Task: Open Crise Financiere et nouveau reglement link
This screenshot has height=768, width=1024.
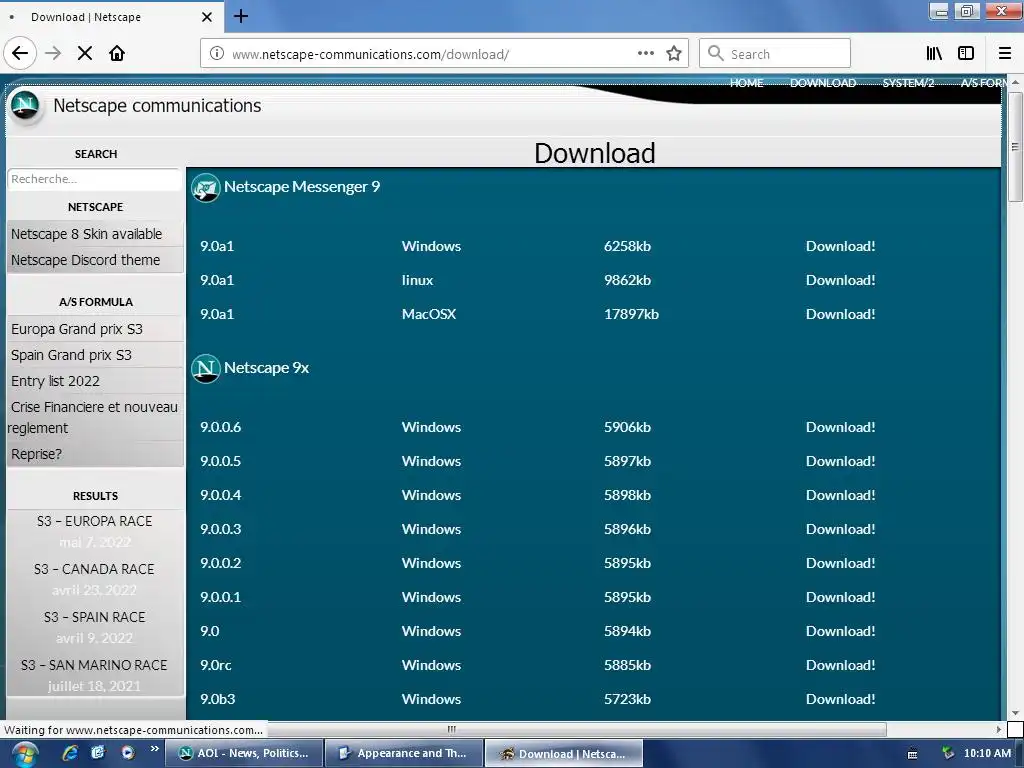Action: [93, 417]
